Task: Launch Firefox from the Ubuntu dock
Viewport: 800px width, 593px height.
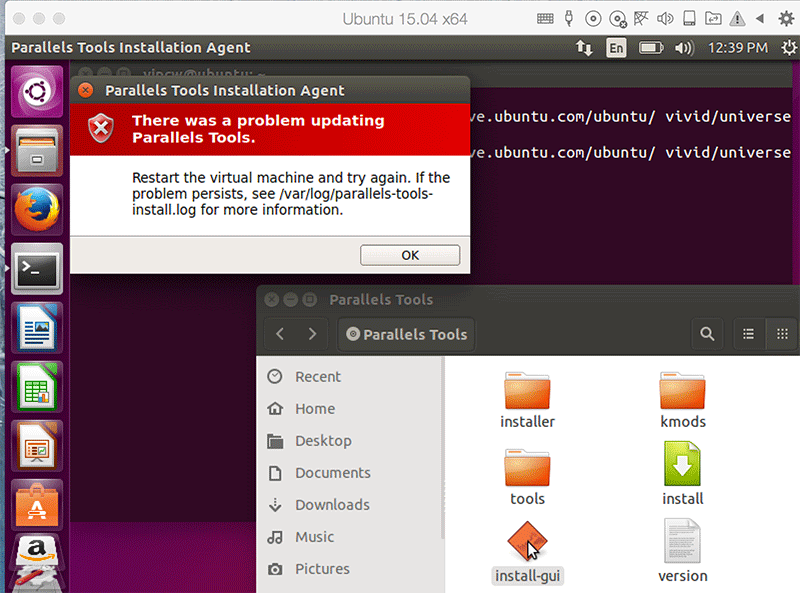Action: 37,210
